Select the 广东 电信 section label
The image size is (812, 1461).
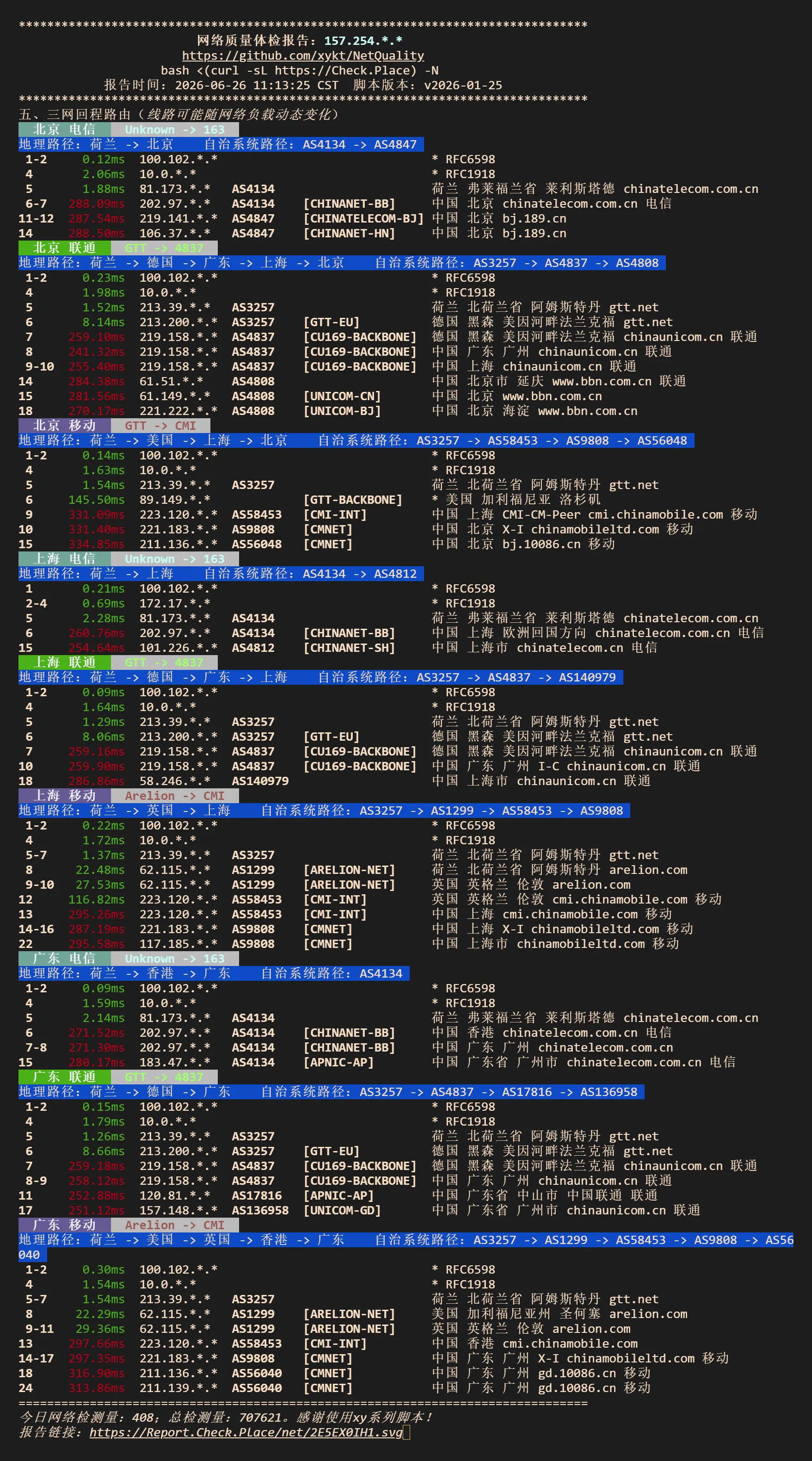point(64,959)
